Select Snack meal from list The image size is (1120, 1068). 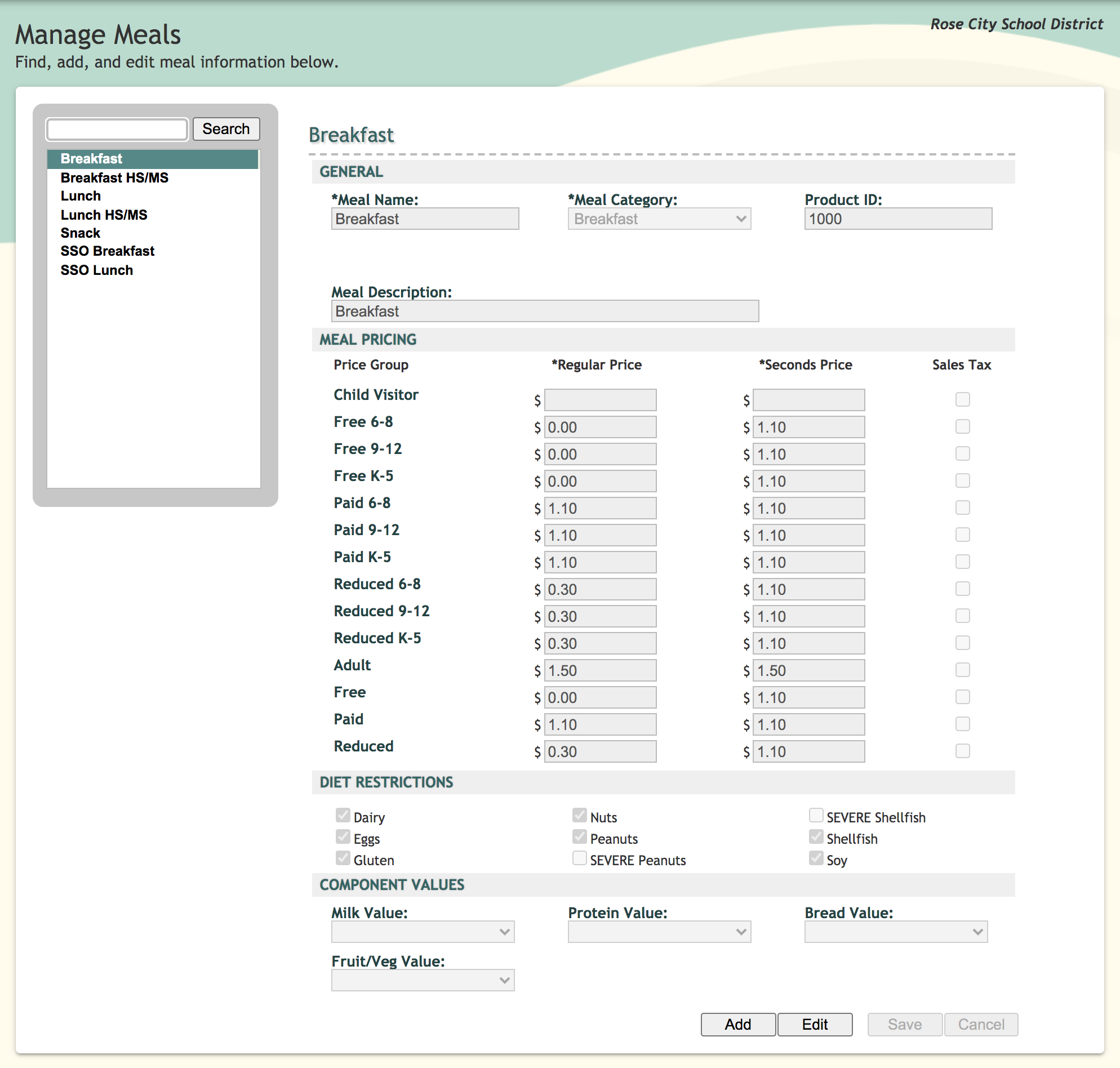pyautogui.click(x=81, y=233)
